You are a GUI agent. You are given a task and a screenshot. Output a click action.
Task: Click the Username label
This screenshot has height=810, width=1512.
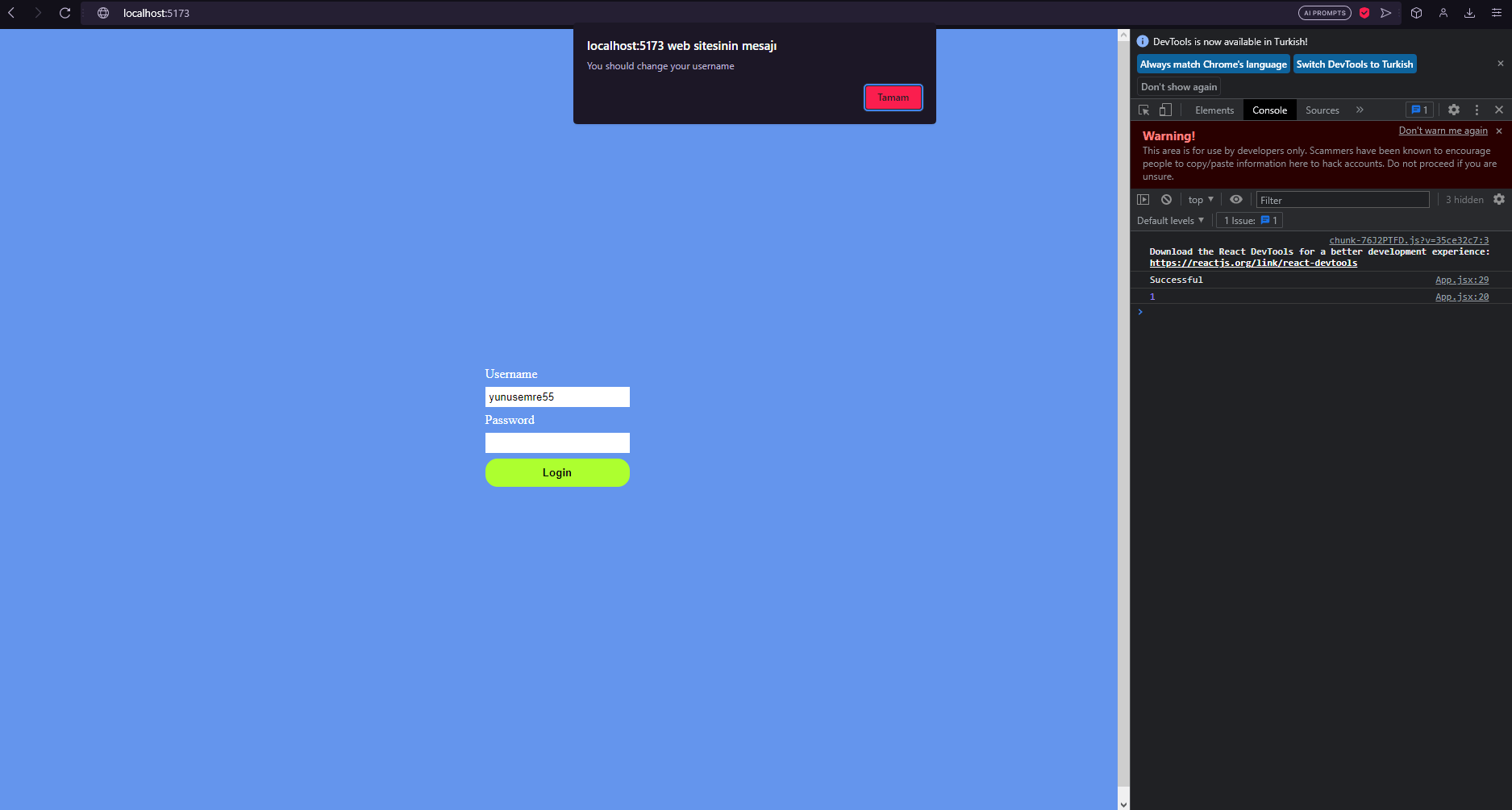(511, 374)
